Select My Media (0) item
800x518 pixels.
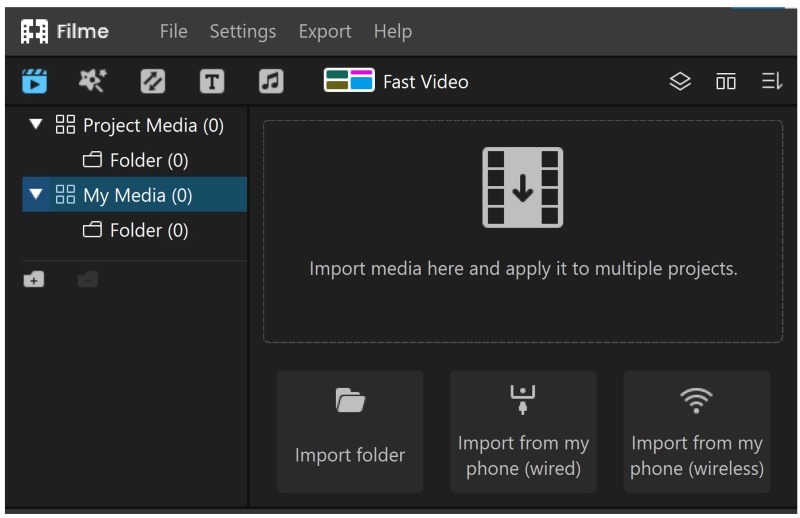135,194
